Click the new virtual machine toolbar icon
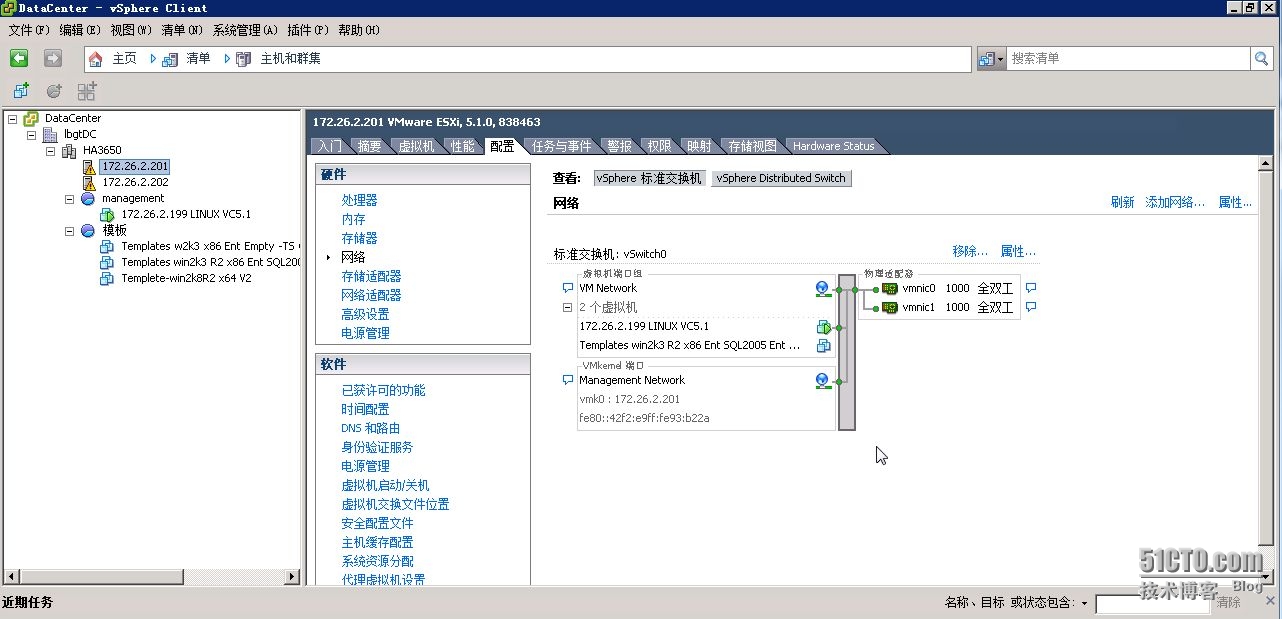The width and height of the screenshot is (1282, 619). pos(21,91)
